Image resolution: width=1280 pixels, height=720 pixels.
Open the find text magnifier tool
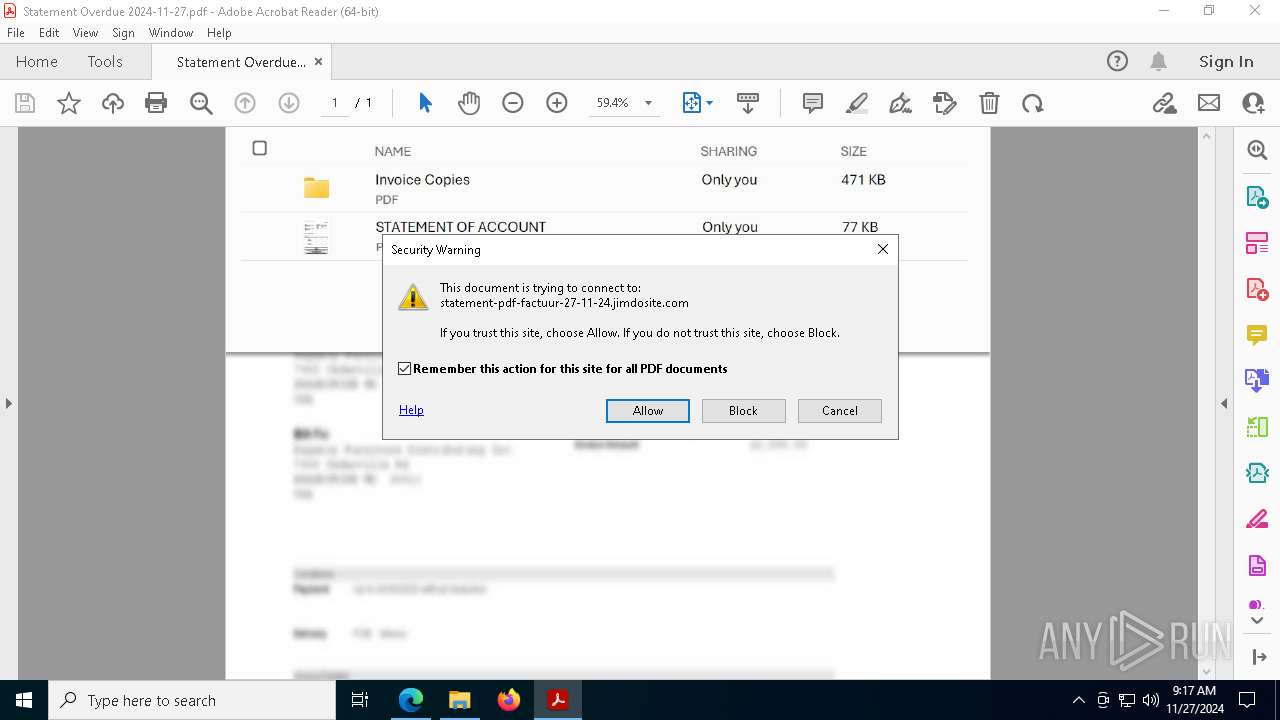(x=201, y=103)
